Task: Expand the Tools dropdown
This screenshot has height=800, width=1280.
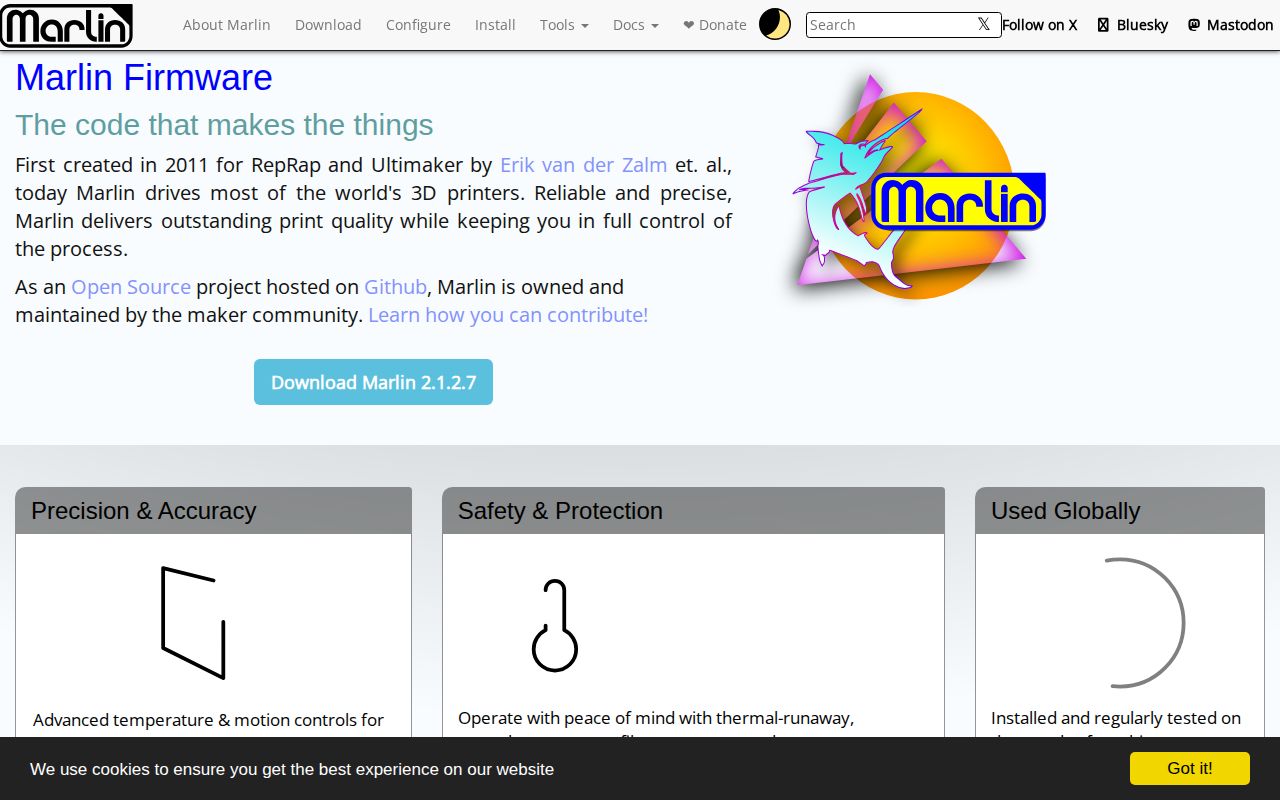Action: click(x=563, y=25)
